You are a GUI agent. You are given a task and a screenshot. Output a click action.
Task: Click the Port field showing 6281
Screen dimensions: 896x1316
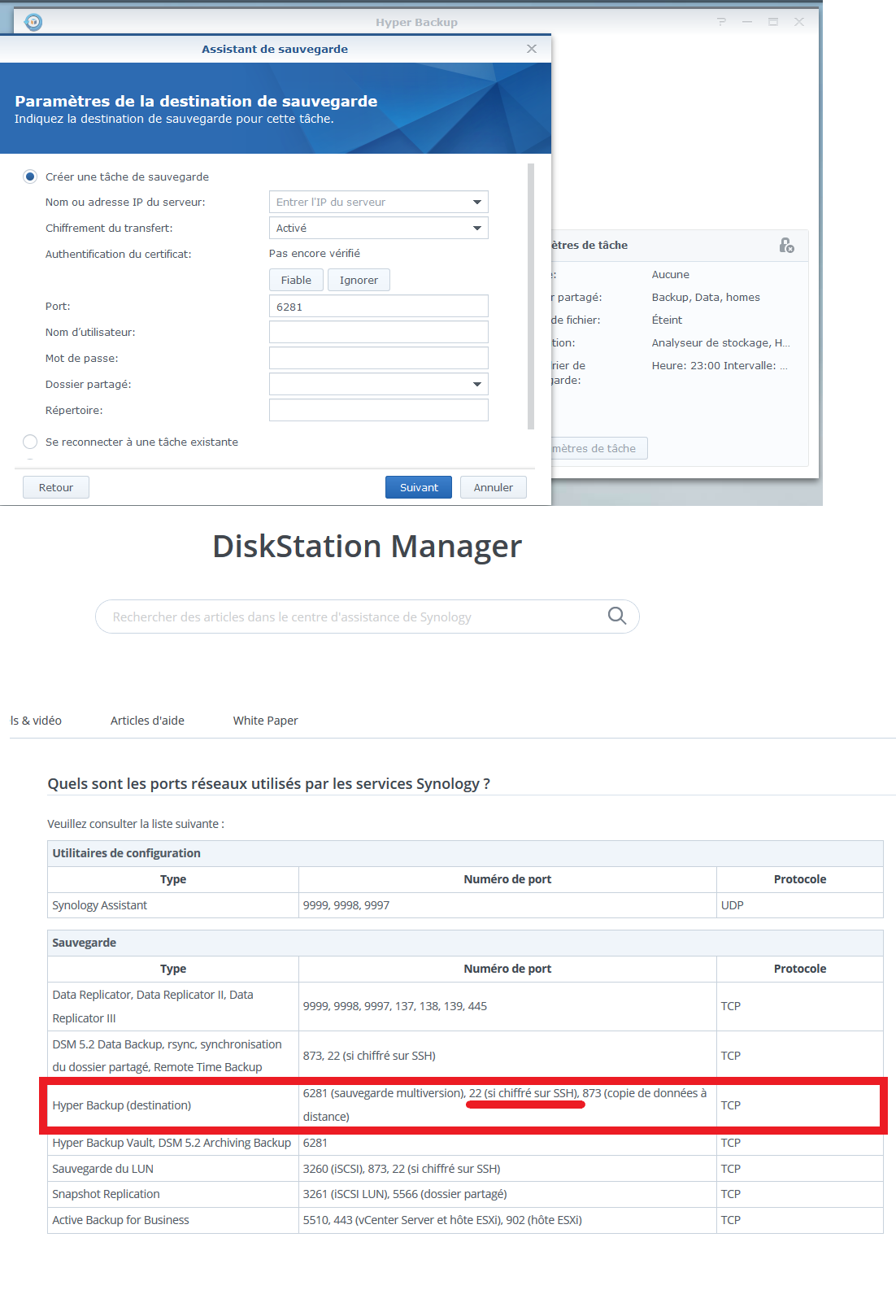pyautogui.click(x=379, y=307)
